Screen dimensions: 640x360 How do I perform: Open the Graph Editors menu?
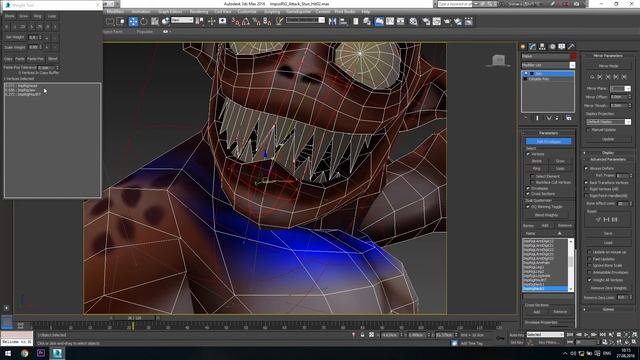click(170, 12)
